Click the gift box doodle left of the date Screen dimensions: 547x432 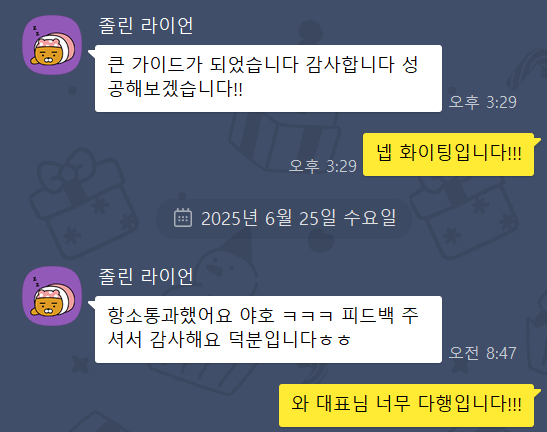tap(82, 202)
